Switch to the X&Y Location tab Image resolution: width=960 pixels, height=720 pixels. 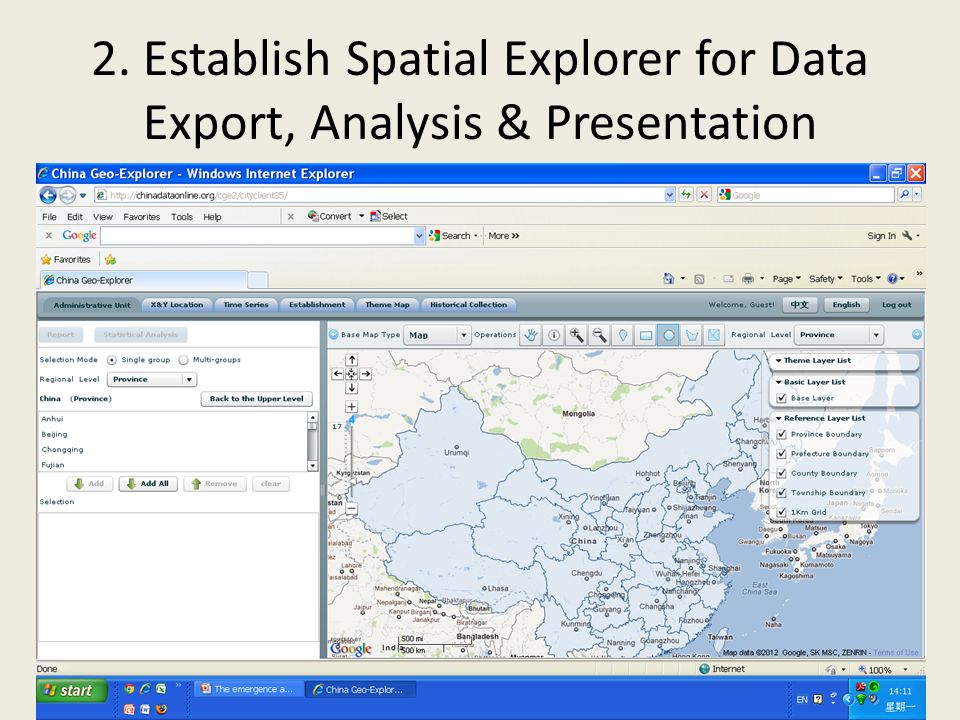(x=177, y=304)
